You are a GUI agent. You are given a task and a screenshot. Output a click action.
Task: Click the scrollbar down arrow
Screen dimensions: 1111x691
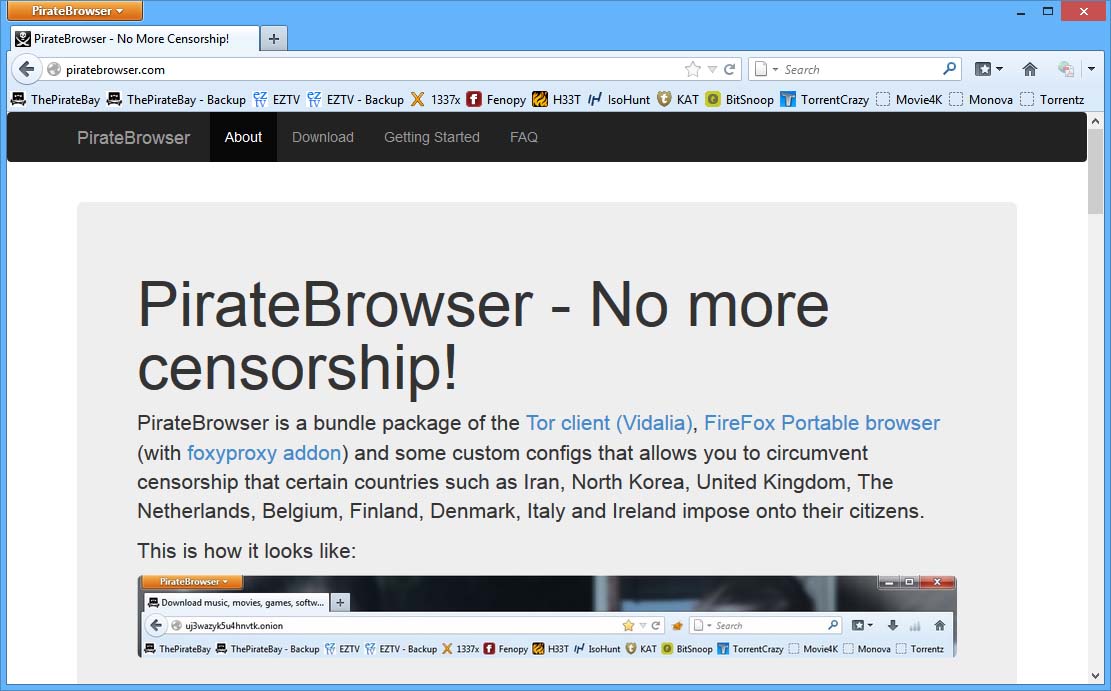[x=1095, y=676]
